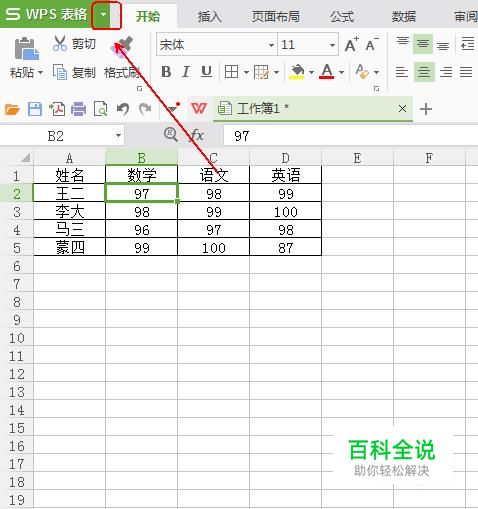Redo action arrow
This screenshot has height=509, width=478.
(x=145, y=109)
